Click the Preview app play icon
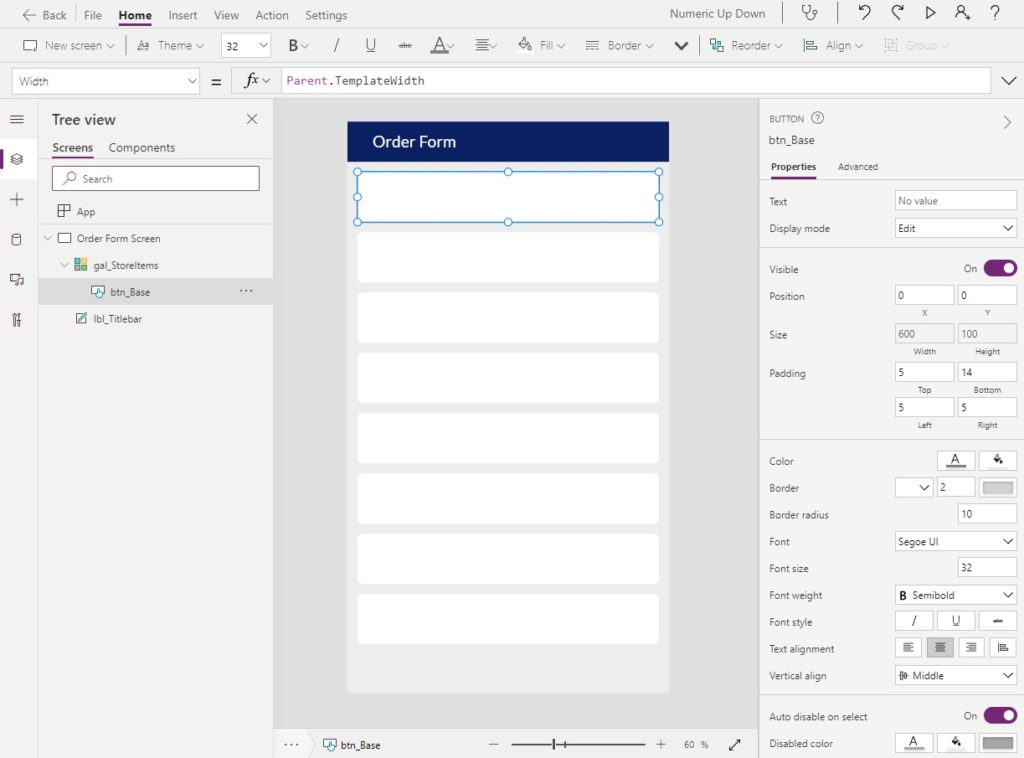 [930, 12]
